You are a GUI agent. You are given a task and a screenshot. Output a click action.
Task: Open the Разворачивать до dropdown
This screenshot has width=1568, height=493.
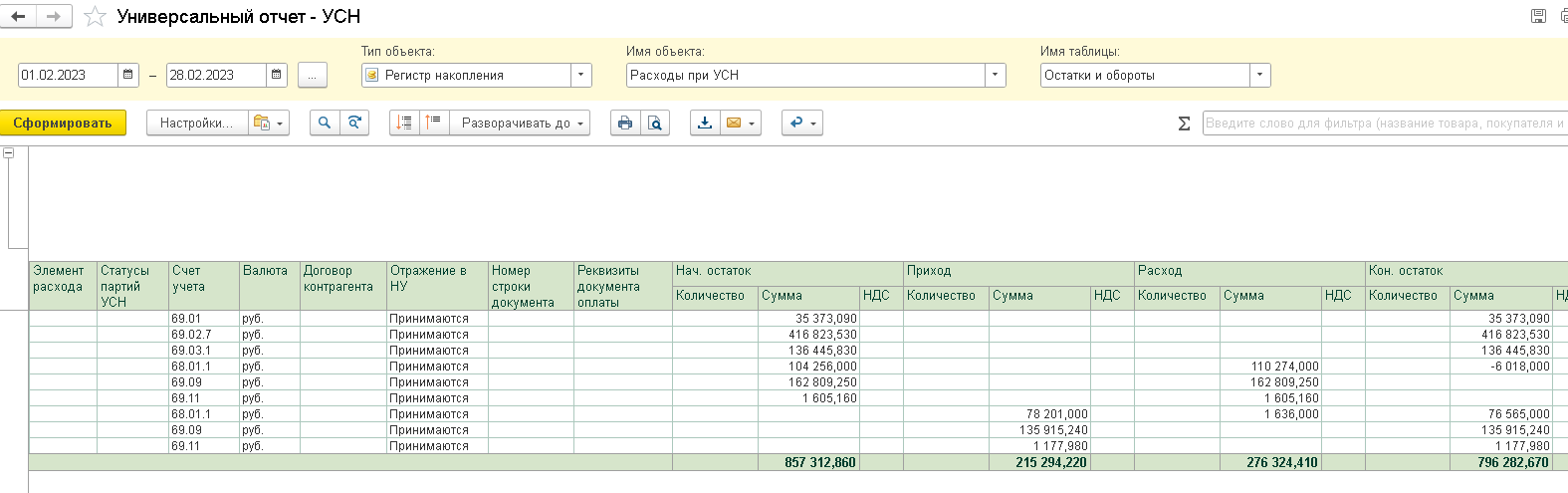tap(520, 123)
